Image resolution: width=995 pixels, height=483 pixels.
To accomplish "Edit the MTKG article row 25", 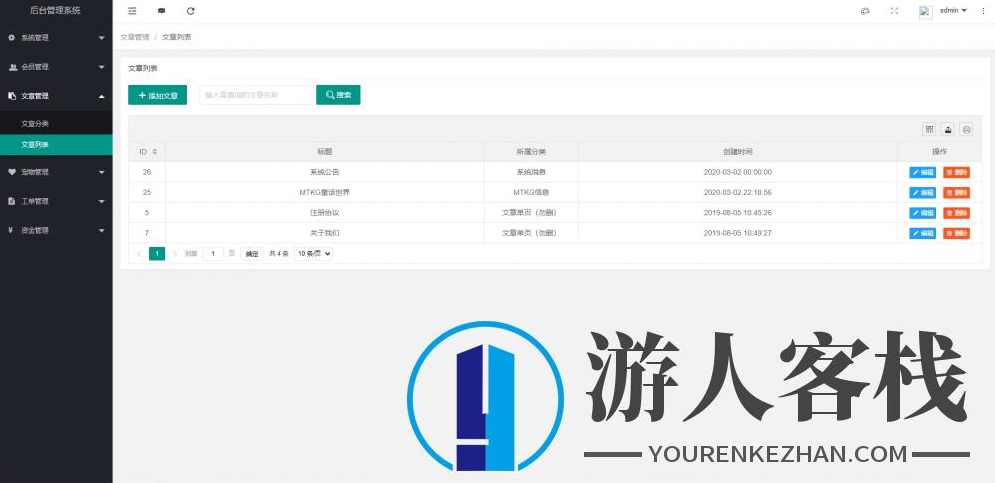I will pyautogui.click(x=922, y=193).
